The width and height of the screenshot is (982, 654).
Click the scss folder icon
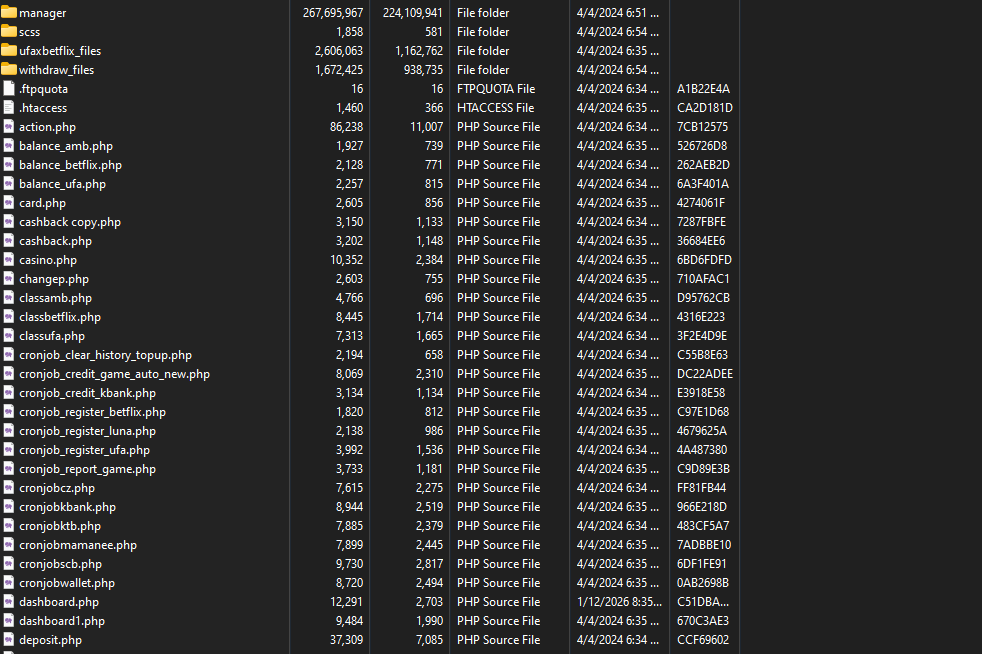9,32
